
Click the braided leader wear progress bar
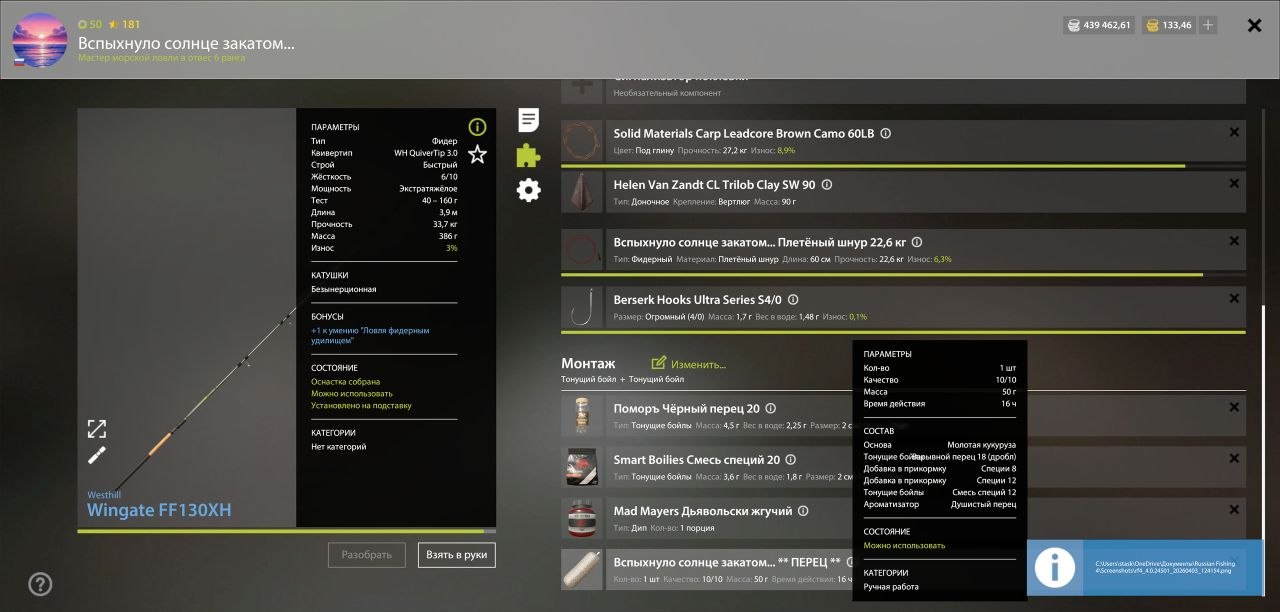tap(904, 274)
